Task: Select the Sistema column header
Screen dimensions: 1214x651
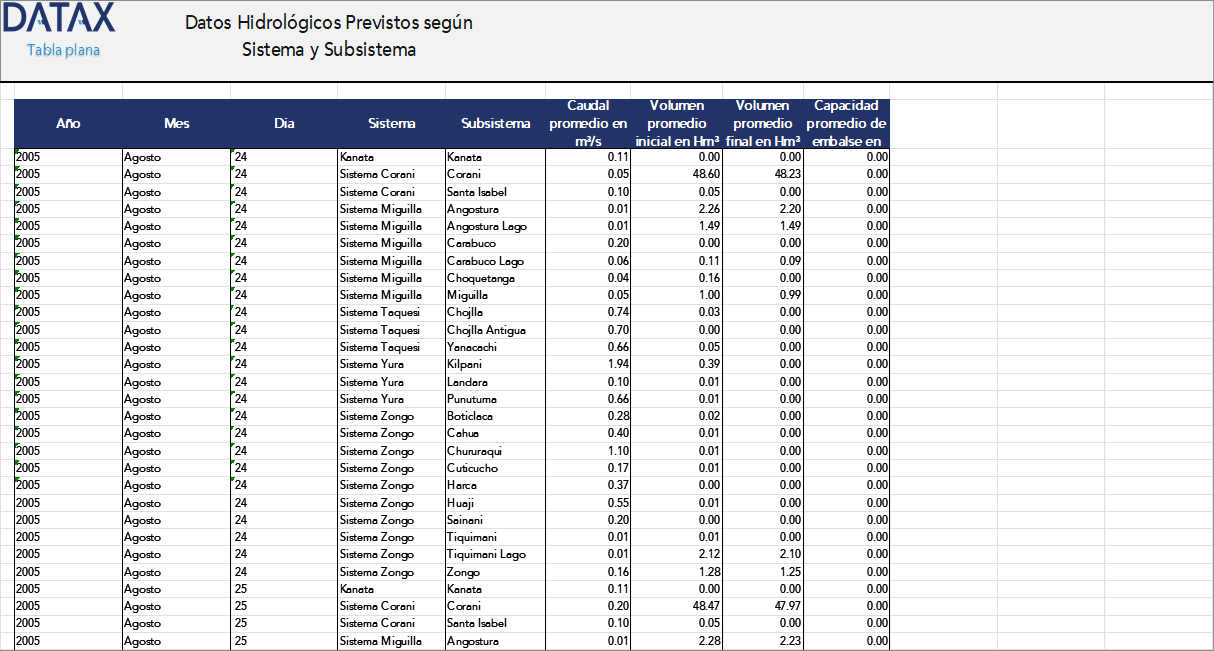Action: coord(391,124)
